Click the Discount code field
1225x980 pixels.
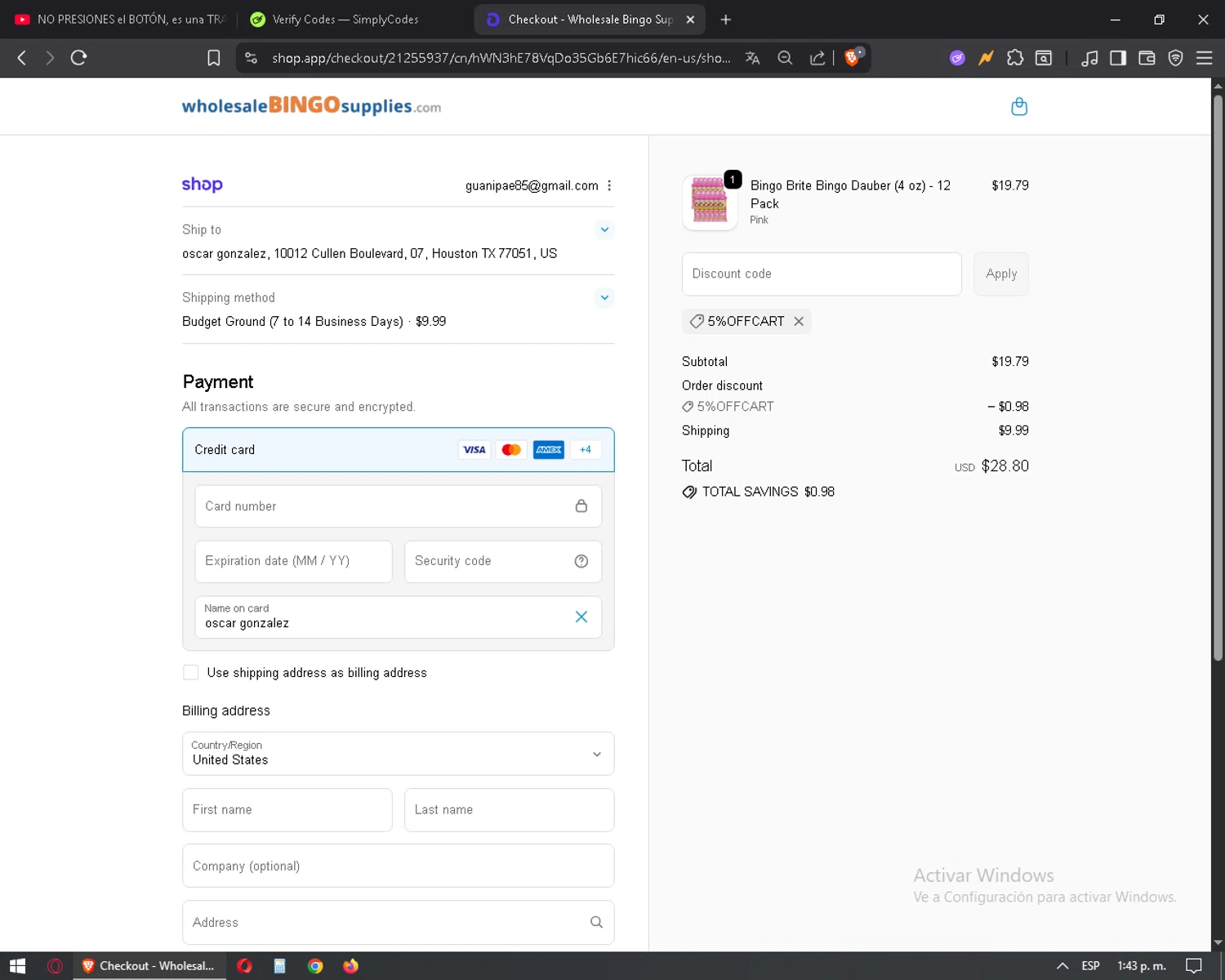822,274
